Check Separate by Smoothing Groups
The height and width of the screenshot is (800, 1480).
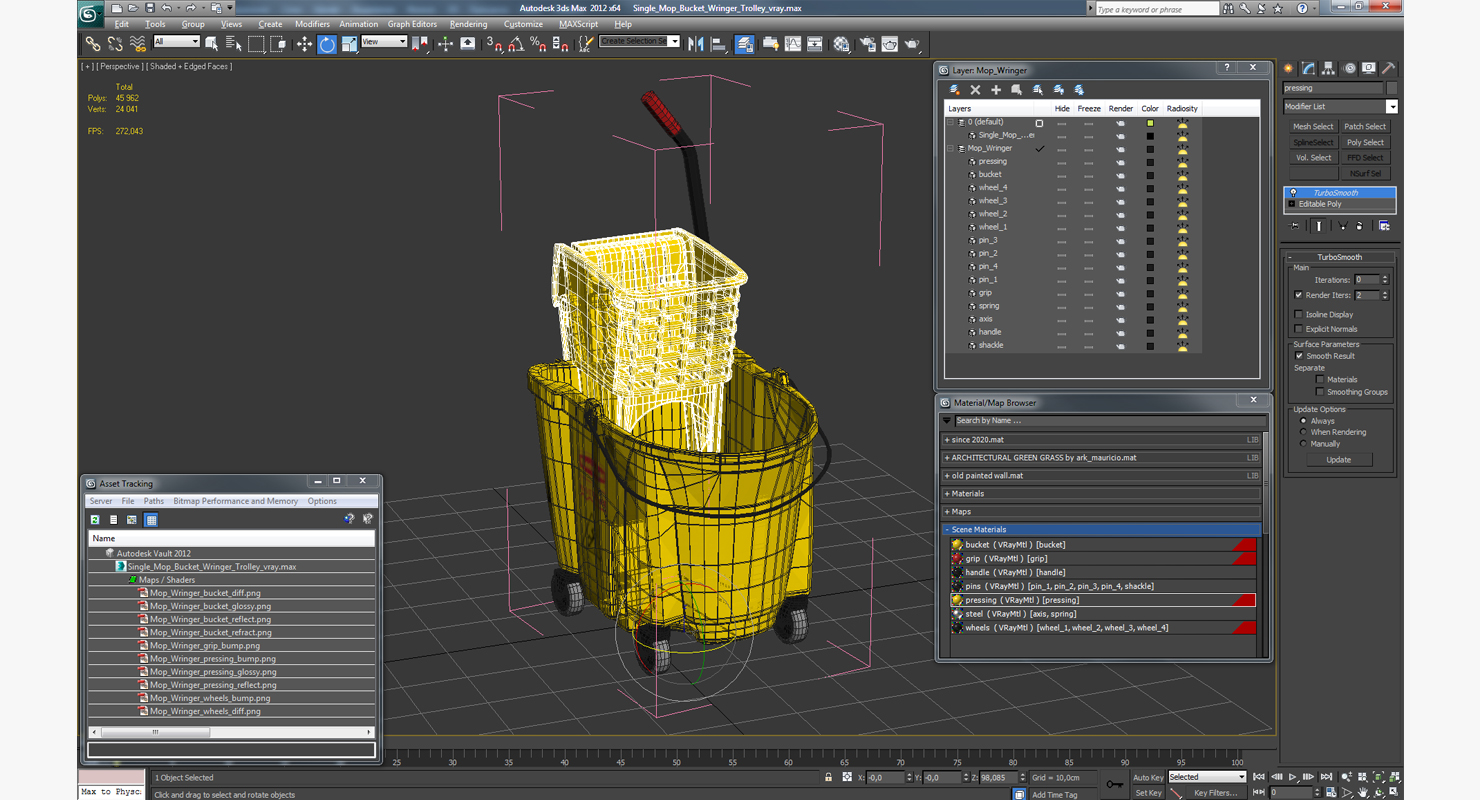[x=1320, y=392]
